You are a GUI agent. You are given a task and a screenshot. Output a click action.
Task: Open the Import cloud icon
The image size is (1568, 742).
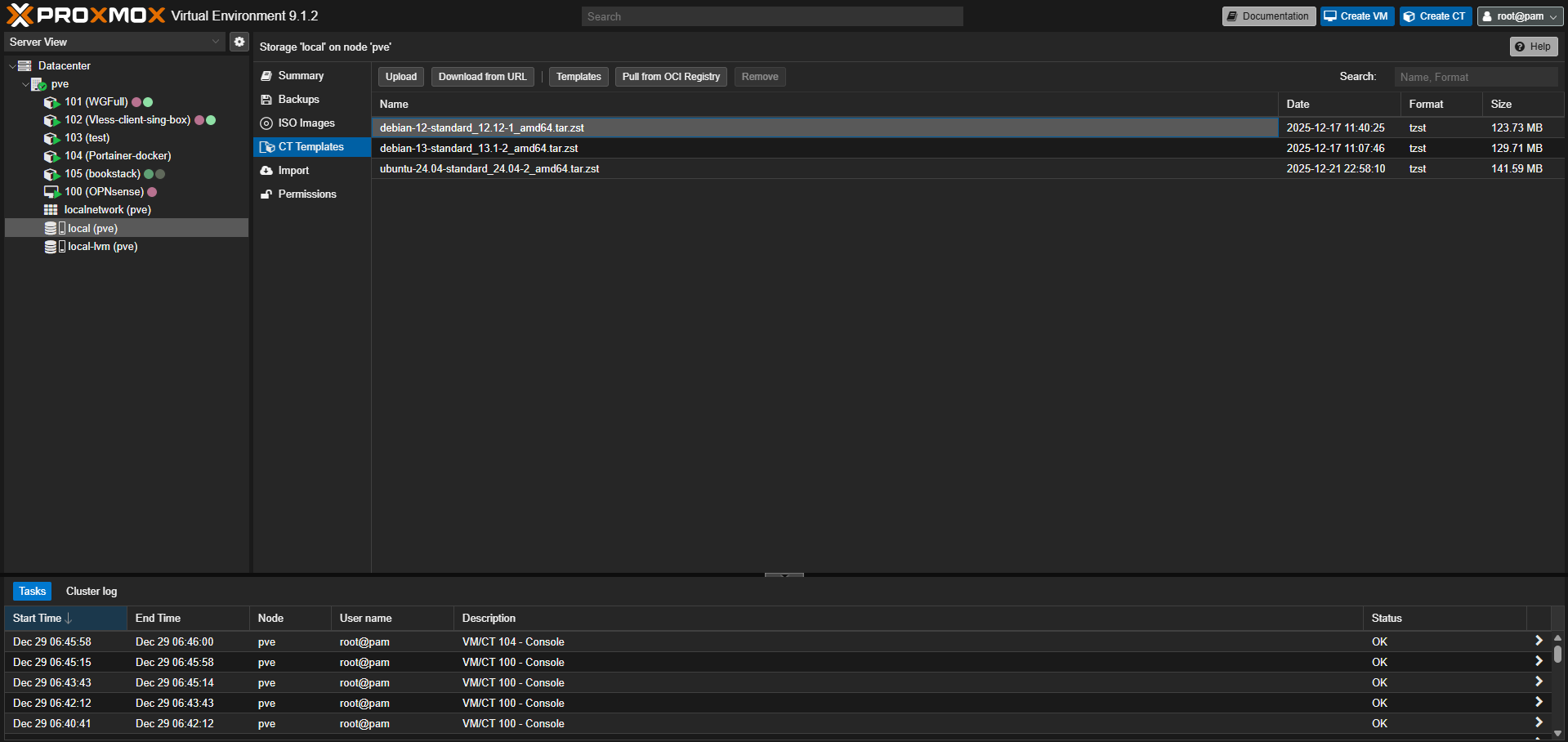[x=266, y=171]
